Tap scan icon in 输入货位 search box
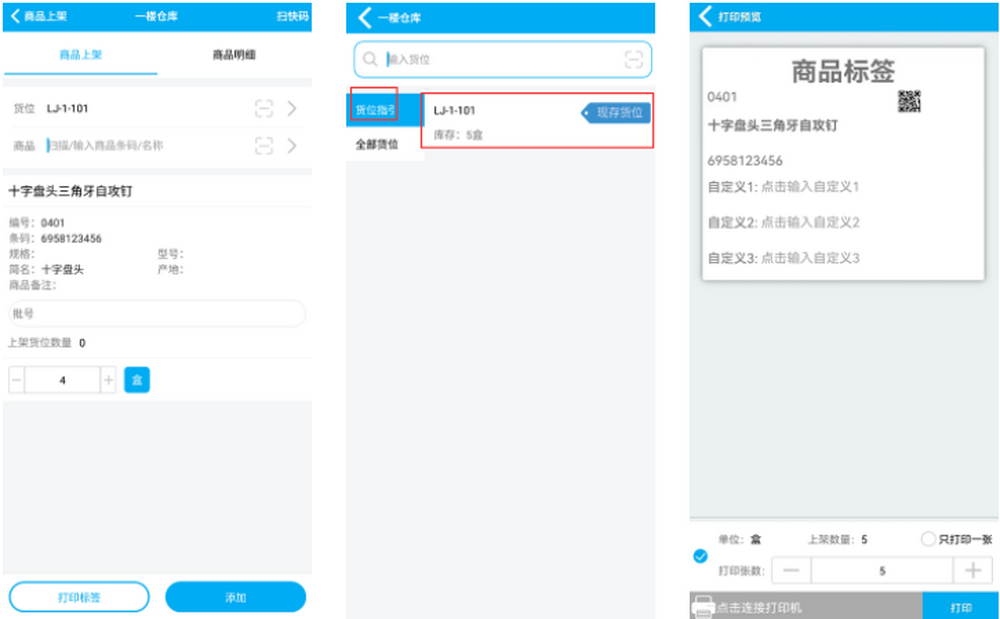 [x=633, y=60]
